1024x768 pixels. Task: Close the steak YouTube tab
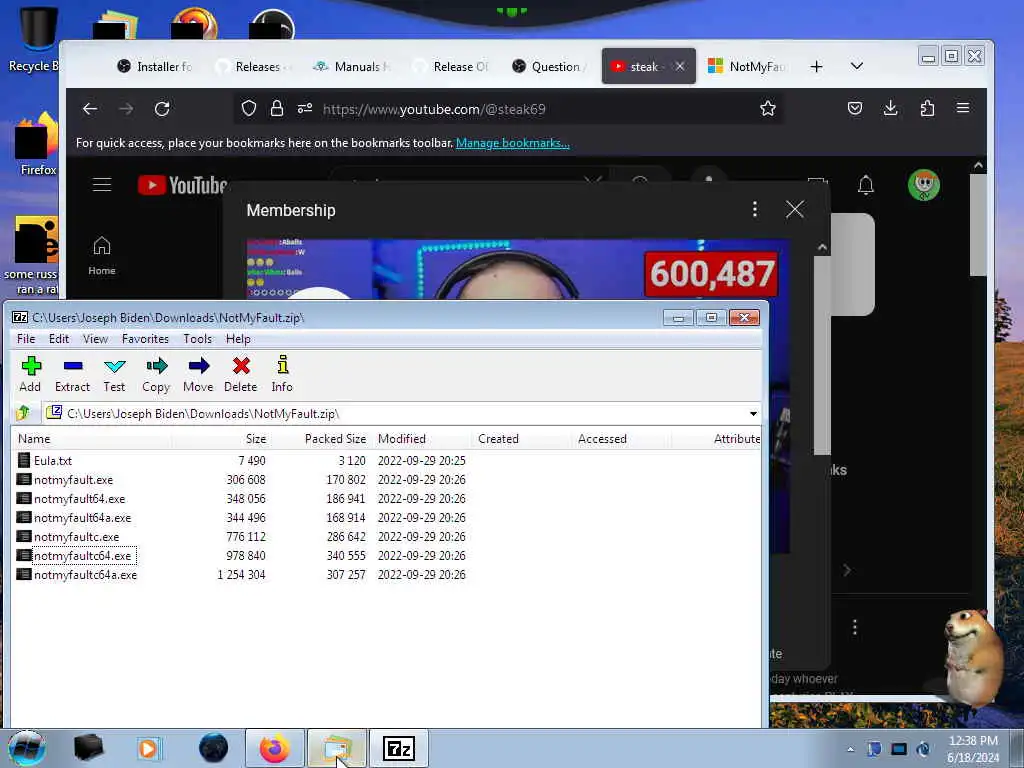click(x=680, y=66)
